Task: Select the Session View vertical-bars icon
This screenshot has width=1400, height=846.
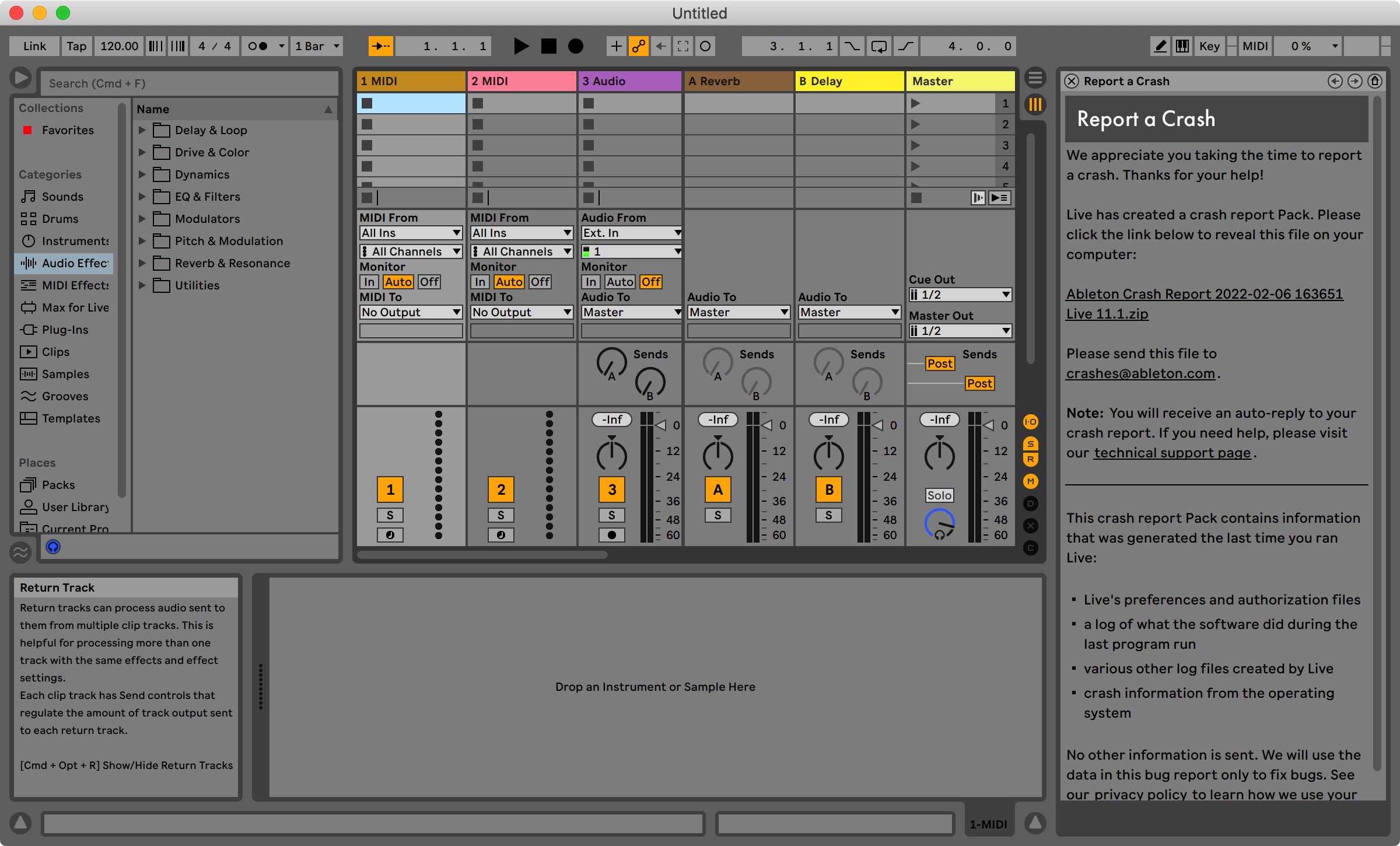Action: (1035, 104)
